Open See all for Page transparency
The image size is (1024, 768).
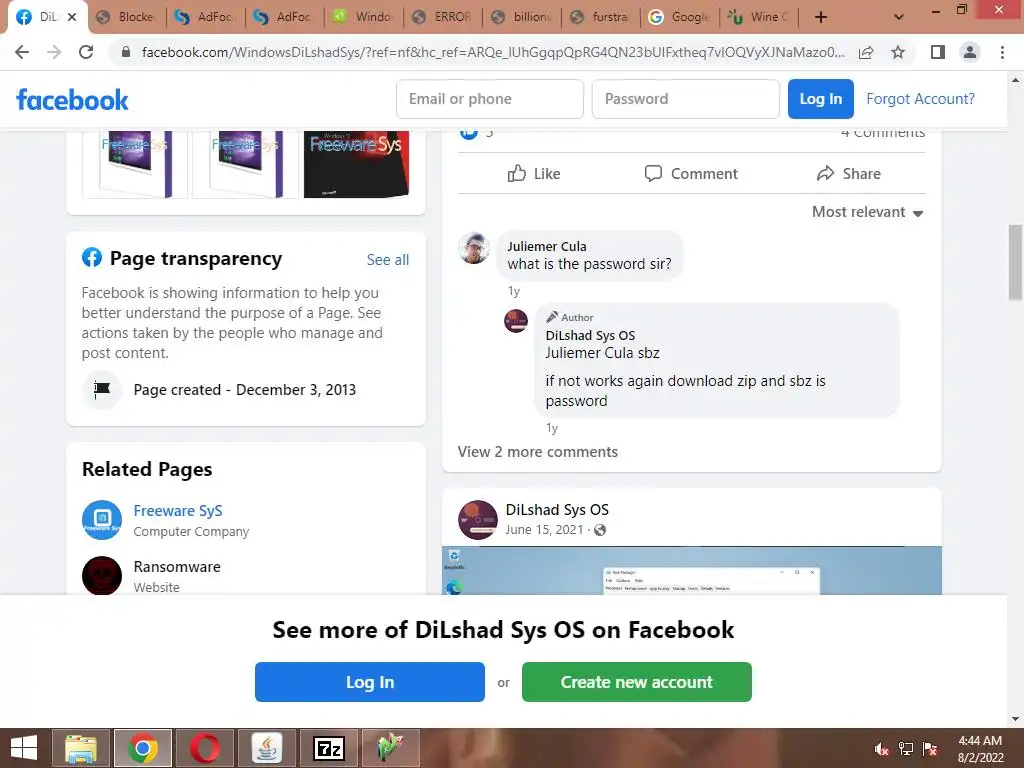point(388,260)
